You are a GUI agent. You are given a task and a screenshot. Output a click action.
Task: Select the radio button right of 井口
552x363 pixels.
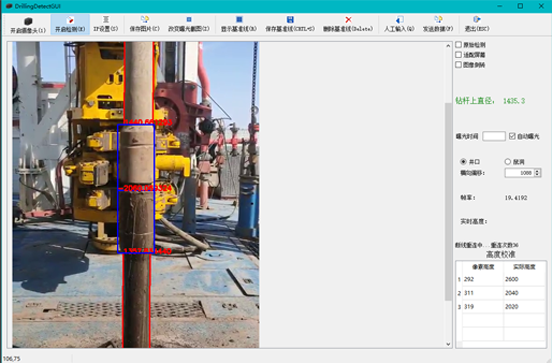[x=508, y=162]
